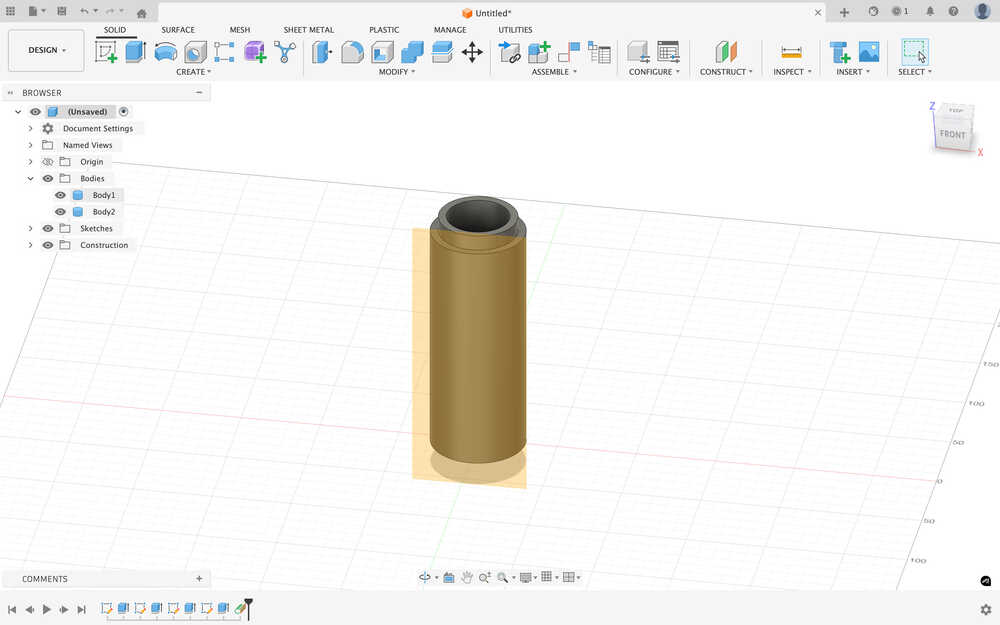This screenshot has height=625, width=1000.
Task: Click the FRONT face of the ViewCube
Action: pyautogui.click(x=952, y=134)
